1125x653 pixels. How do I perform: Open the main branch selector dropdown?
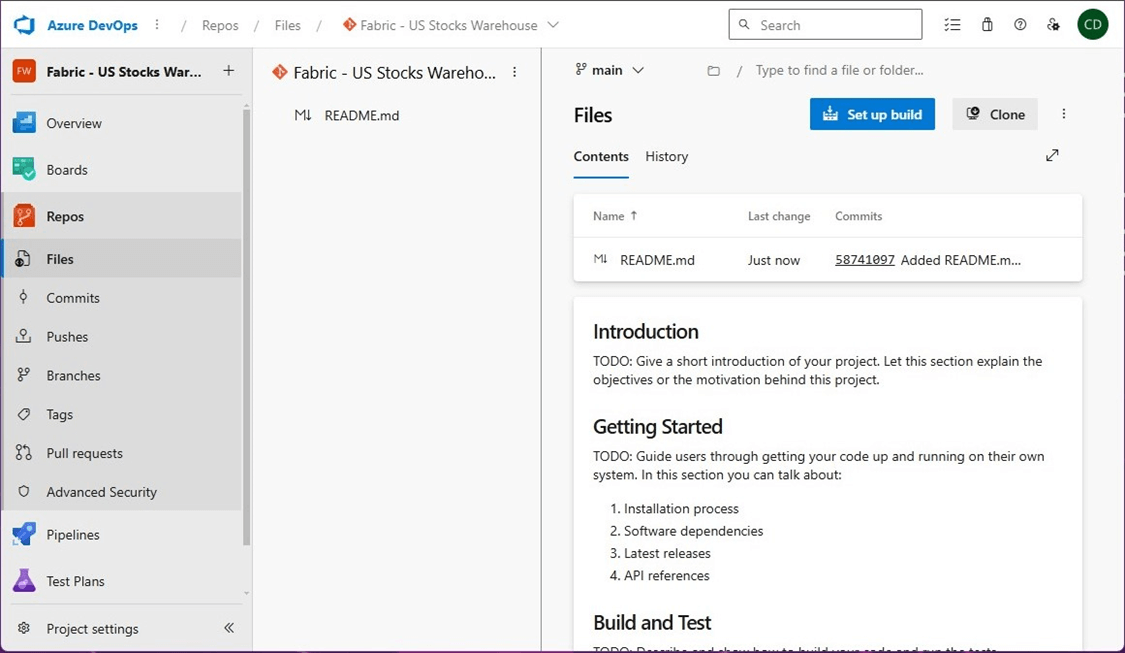coord(610,70)
